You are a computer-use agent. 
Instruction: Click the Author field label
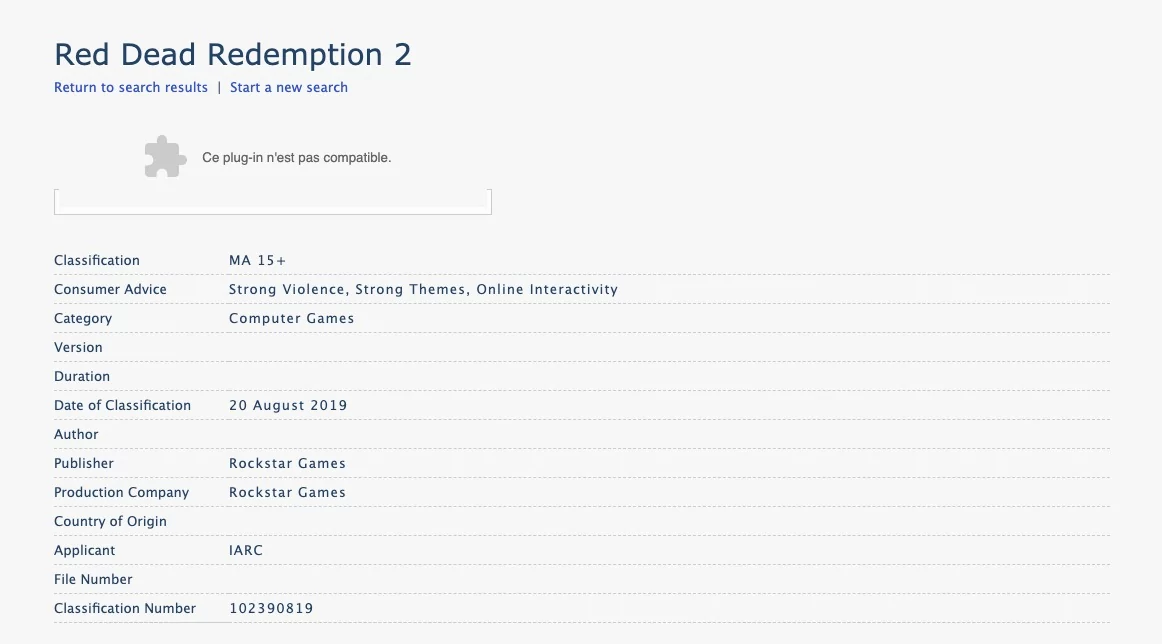coord(76,434)
